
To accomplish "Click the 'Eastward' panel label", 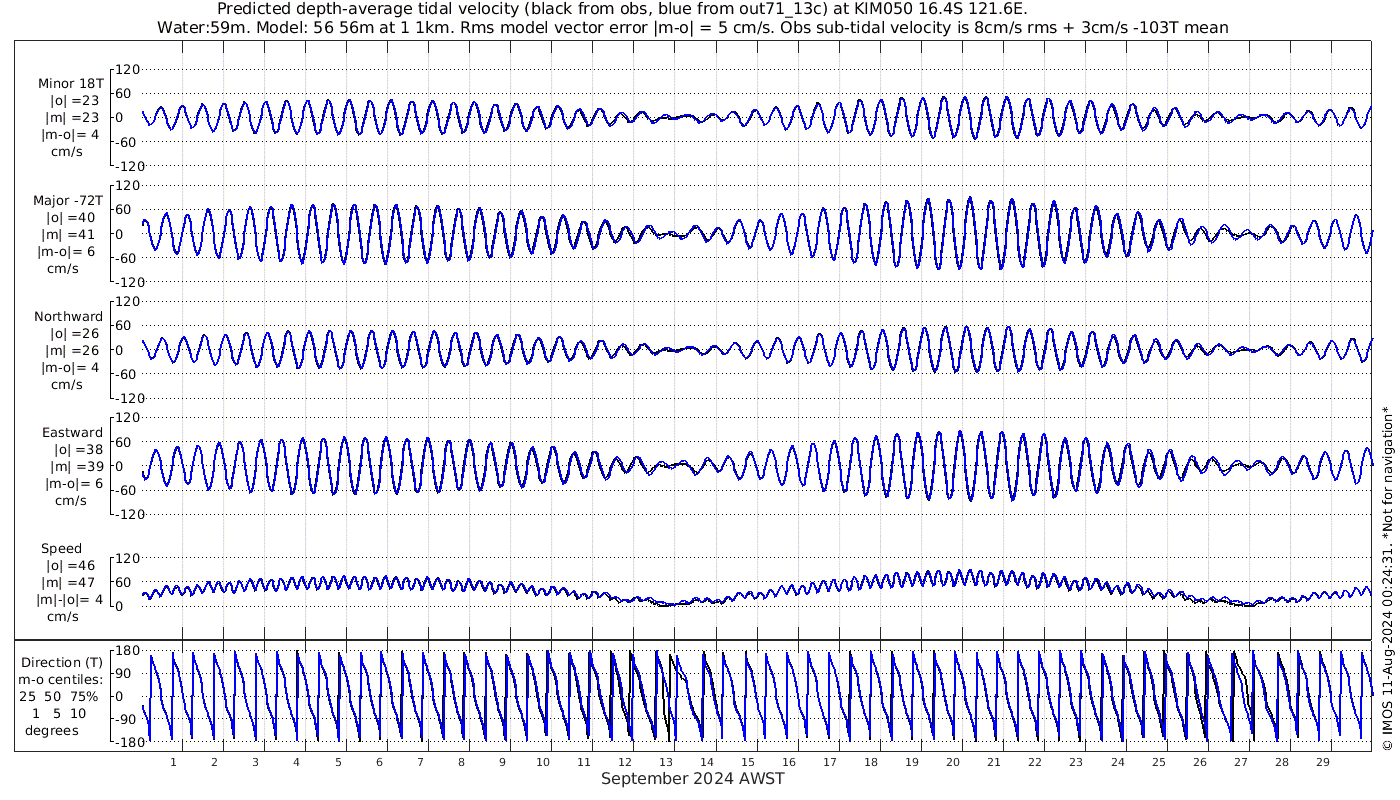I will pos(72,432).
